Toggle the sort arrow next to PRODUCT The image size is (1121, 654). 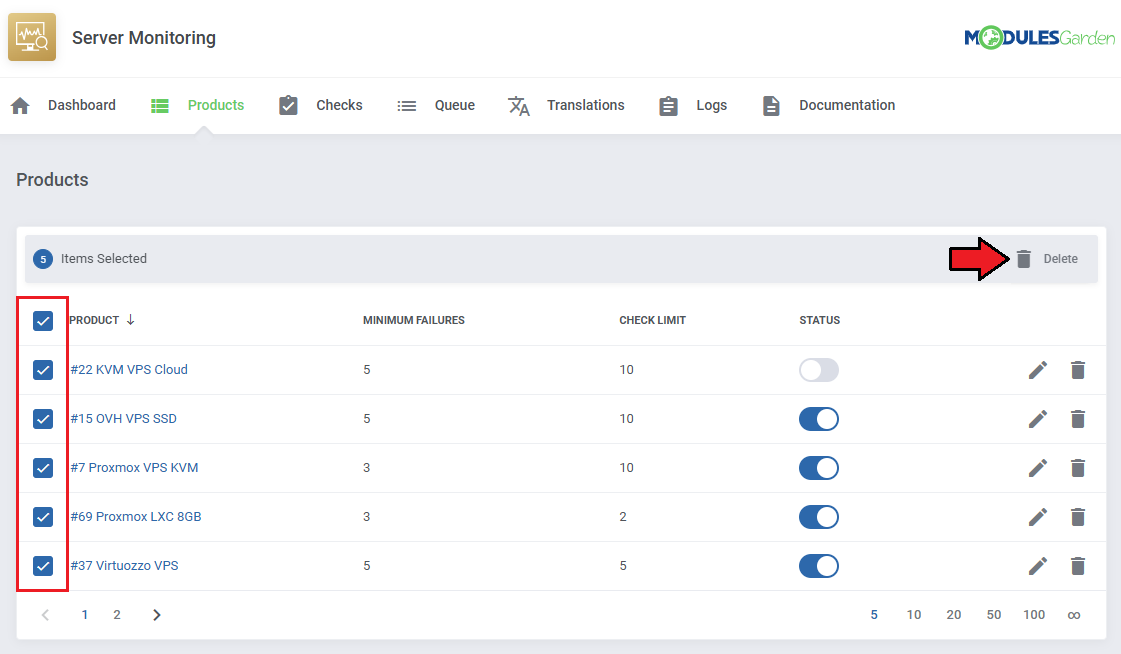[130, 320]
